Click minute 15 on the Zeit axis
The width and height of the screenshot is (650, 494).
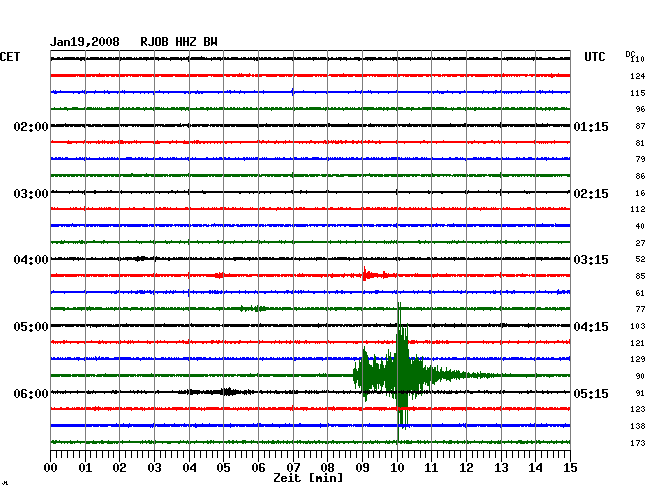coord(570,467)
